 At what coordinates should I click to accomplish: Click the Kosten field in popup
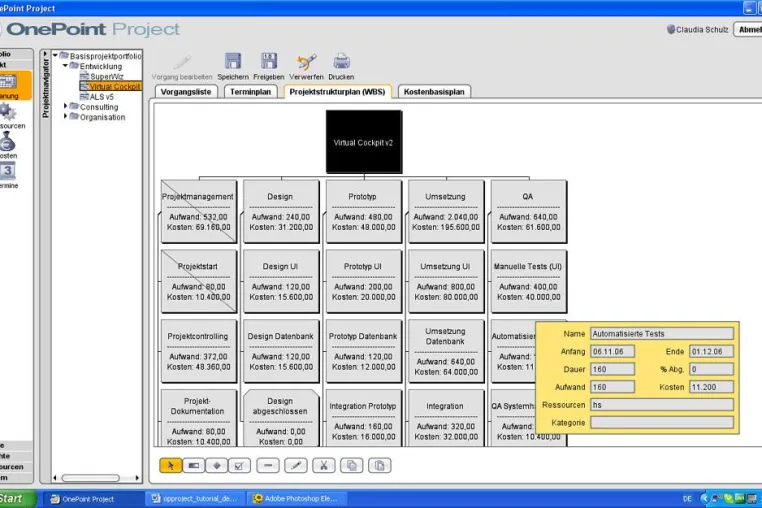[711, 387]
